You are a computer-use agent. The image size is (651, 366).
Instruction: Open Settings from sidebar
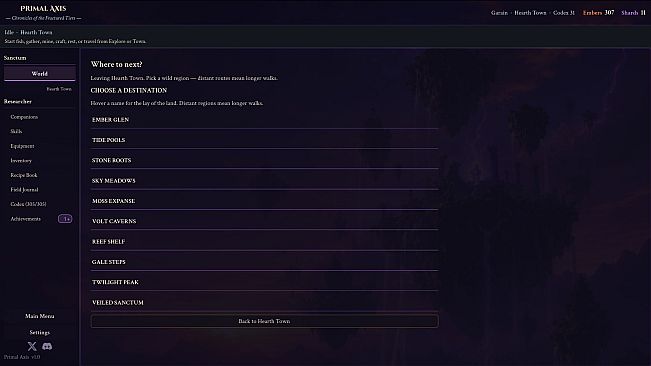(40, 332)
